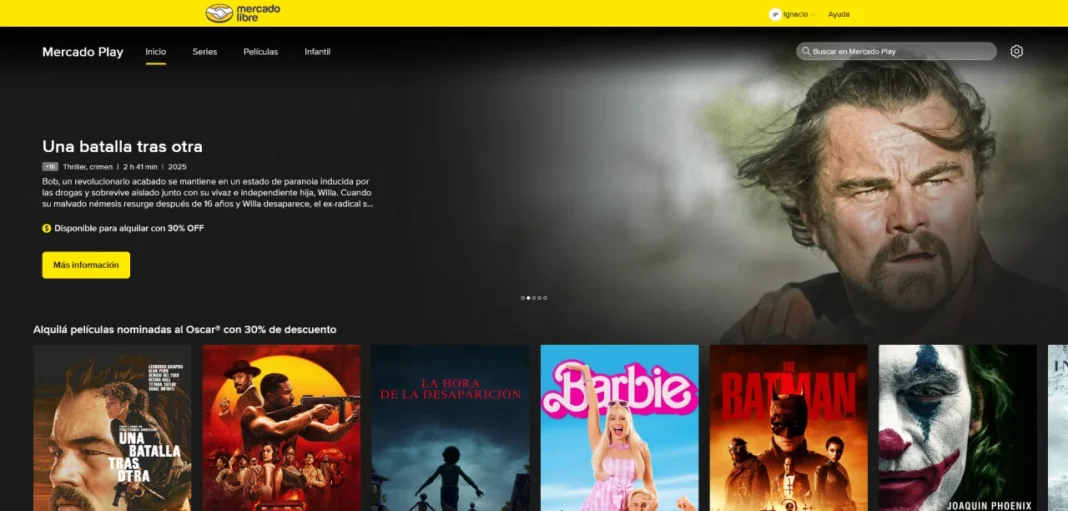Open the Películas tab
1068x511 pixels.
point(260,52)
